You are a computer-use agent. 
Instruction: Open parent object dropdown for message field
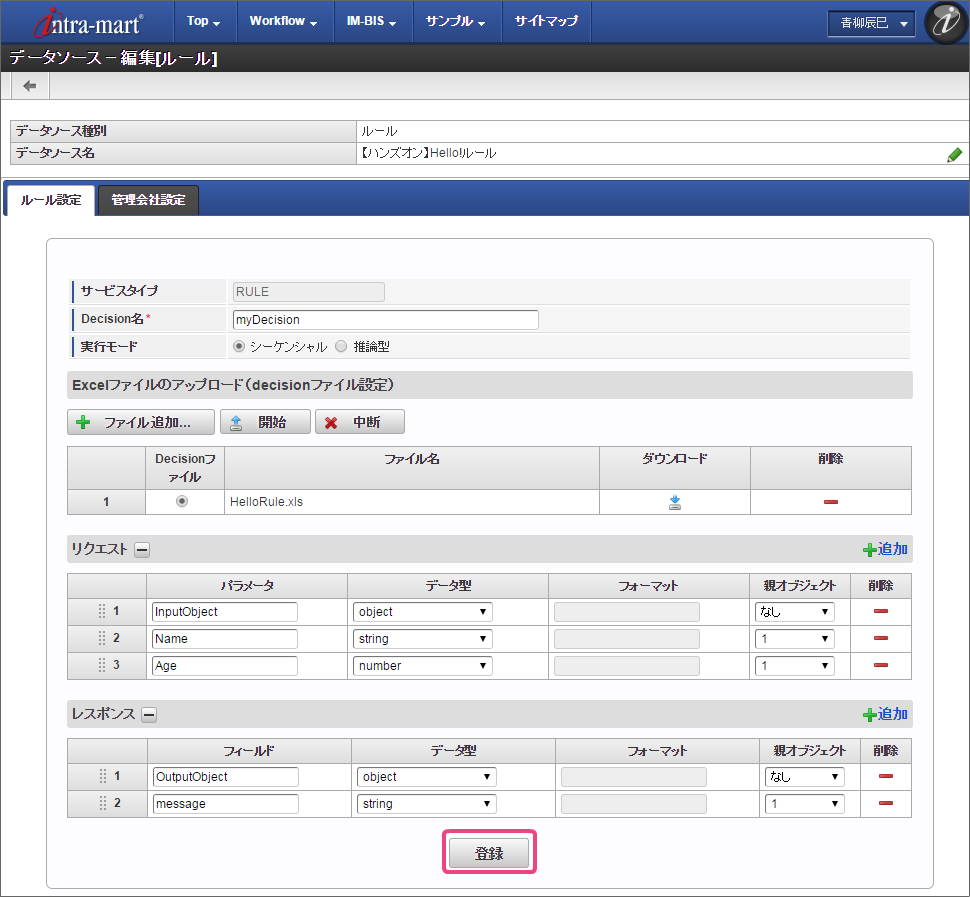click(x=804, y=803)
